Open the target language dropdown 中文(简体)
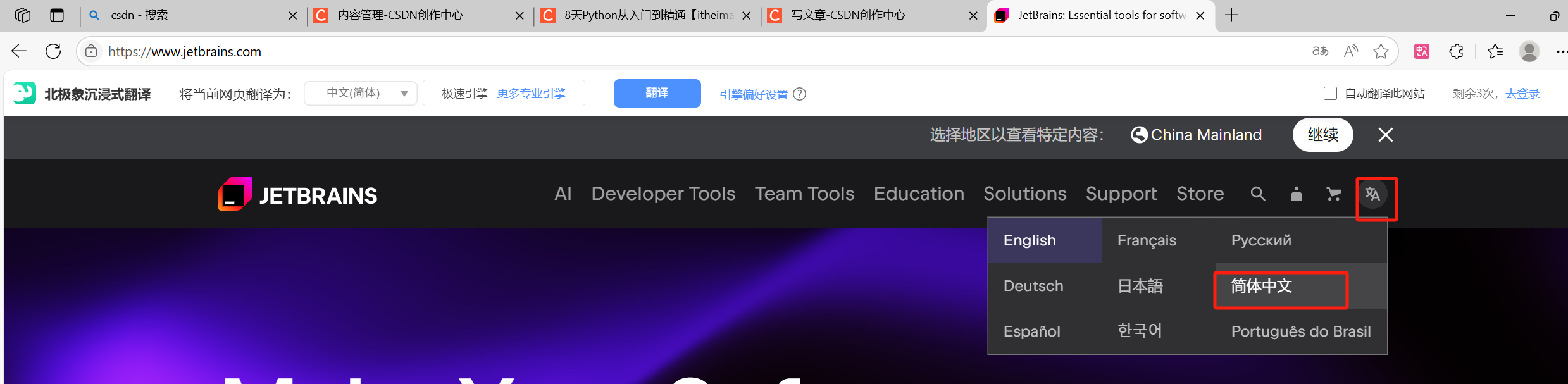Screen dimensions: 1568x384 [361, 94]
